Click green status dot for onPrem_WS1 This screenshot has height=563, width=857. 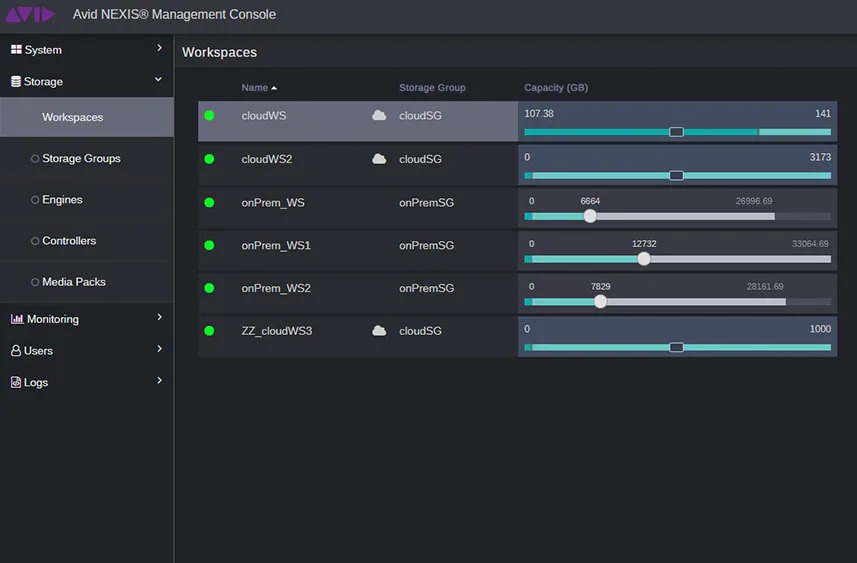[209, 245]
